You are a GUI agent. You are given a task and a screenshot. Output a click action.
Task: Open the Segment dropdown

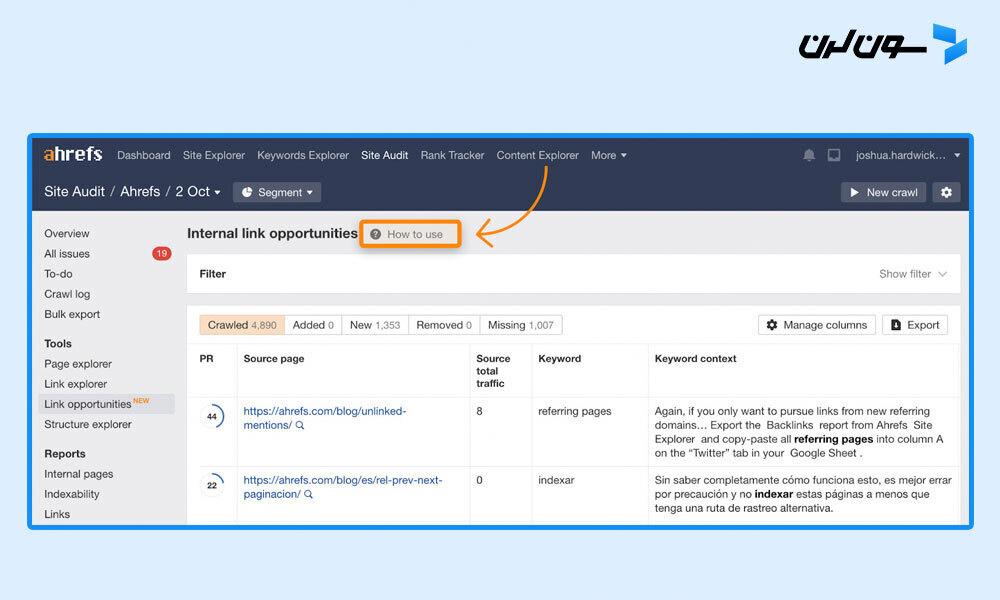[277, 192]
